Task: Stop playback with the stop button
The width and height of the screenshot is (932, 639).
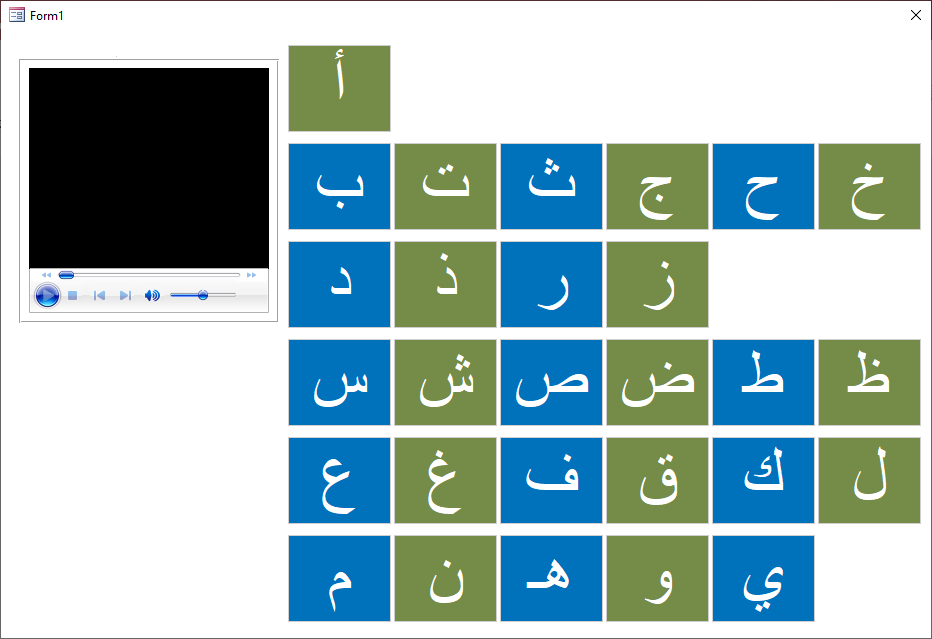Action: (x=73, y=295)
